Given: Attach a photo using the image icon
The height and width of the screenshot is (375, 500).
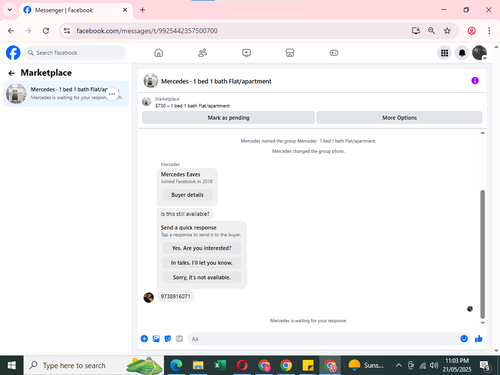Looking at the screenshot, I should (x=156, y=339).
